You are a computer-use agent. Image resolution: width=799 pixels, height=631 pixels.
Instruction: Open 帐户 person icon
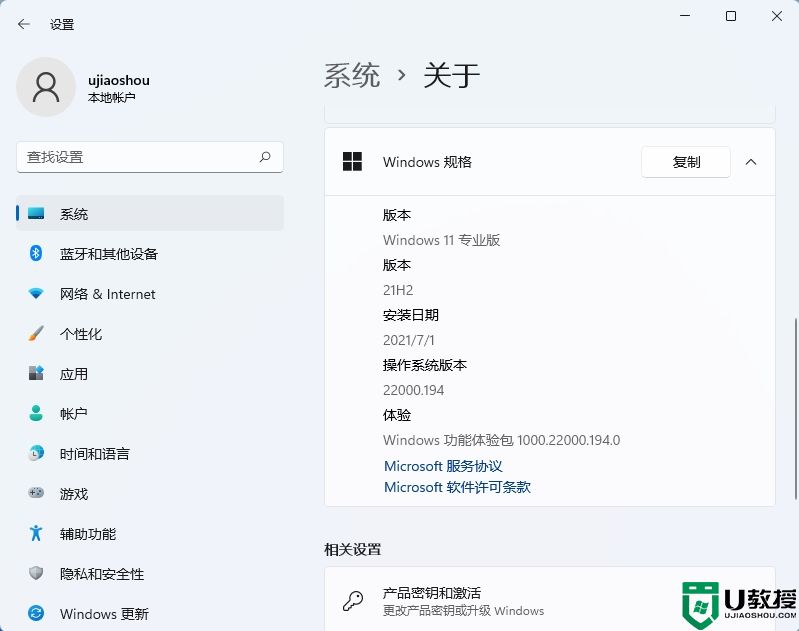(36, 413)
